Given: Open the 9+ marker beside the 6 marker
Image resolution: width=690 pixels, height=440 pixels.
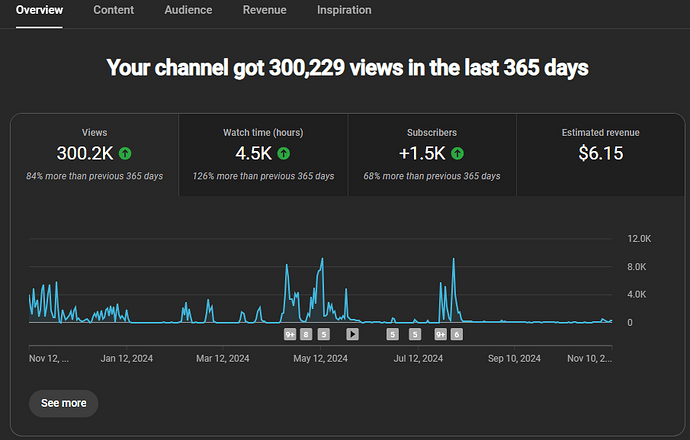Looking at the screenshot, I should click(x=440, y=334).
